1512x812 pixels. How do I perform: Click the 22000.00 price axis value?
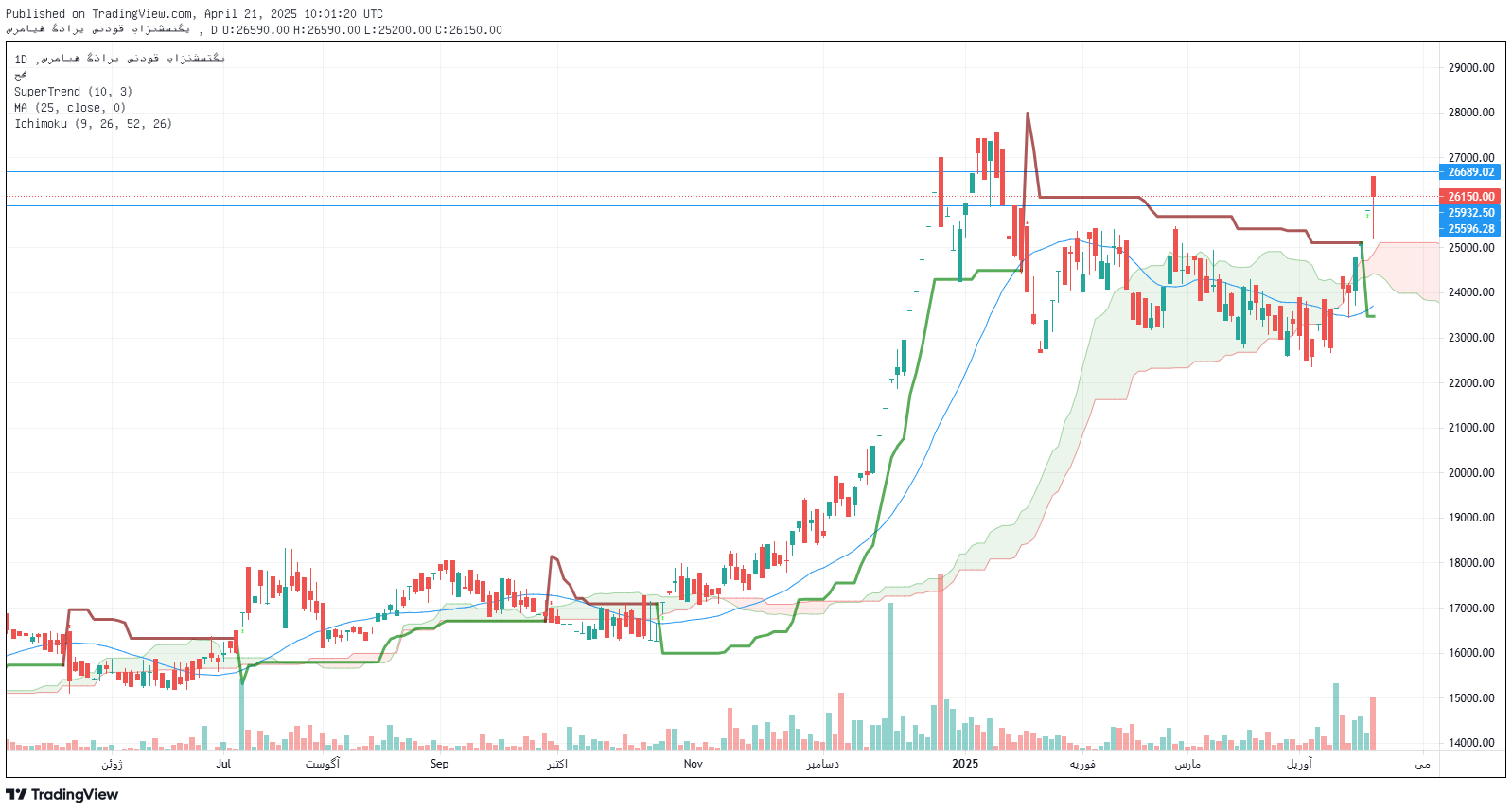(x=1471, y=383)
